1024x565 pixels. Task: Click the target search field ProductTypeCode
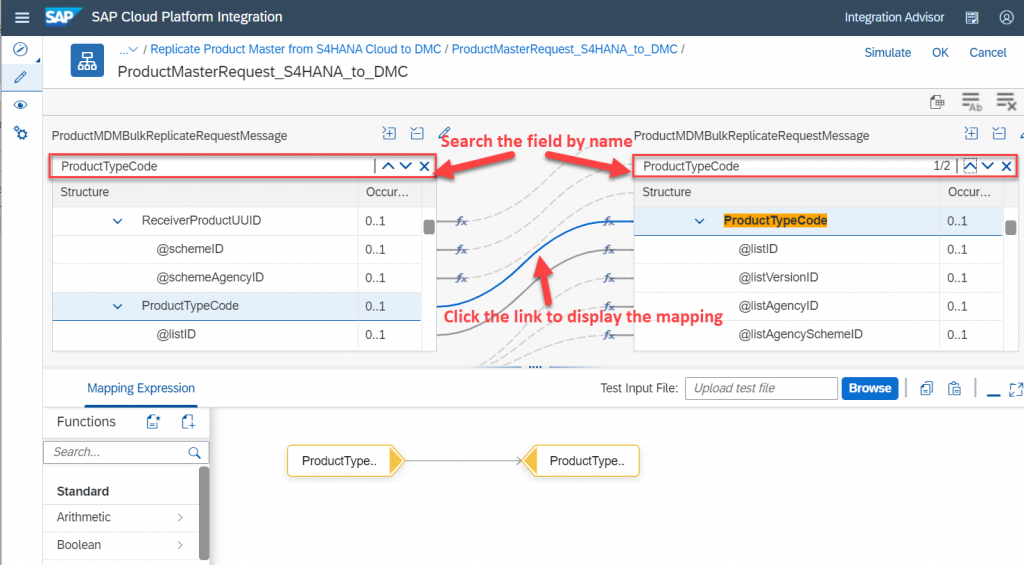coord(784,167)
